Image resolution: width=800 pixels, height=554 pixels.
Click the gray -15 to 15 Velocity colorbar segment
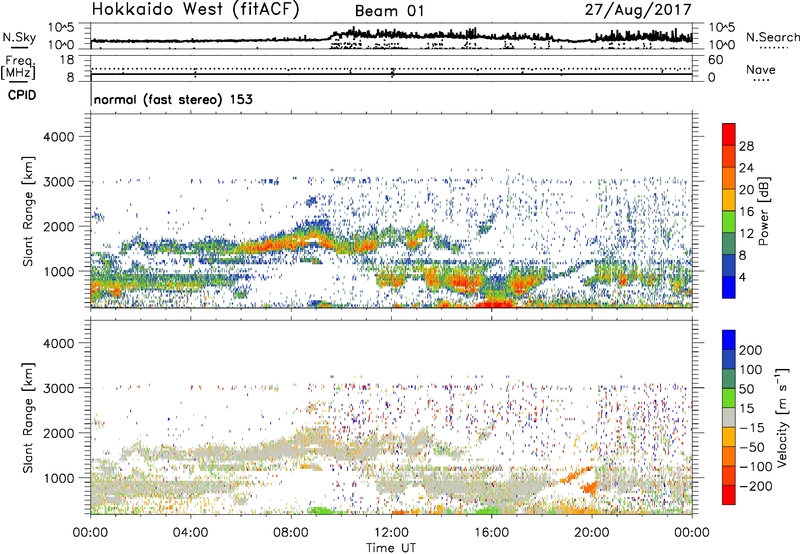(729, 417)
